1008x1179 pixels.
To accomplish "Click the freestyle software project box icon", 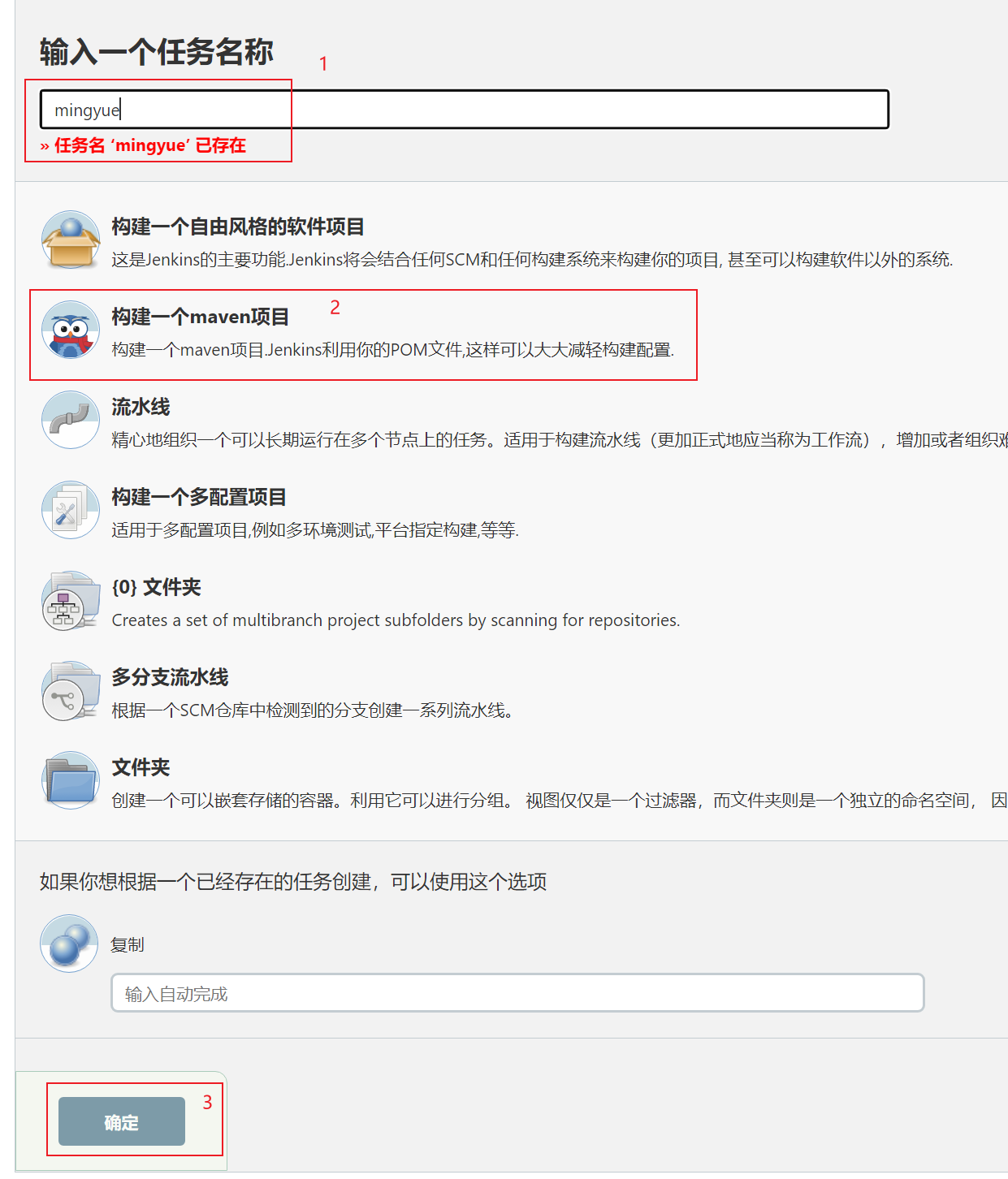I will [x=71, y=240].
